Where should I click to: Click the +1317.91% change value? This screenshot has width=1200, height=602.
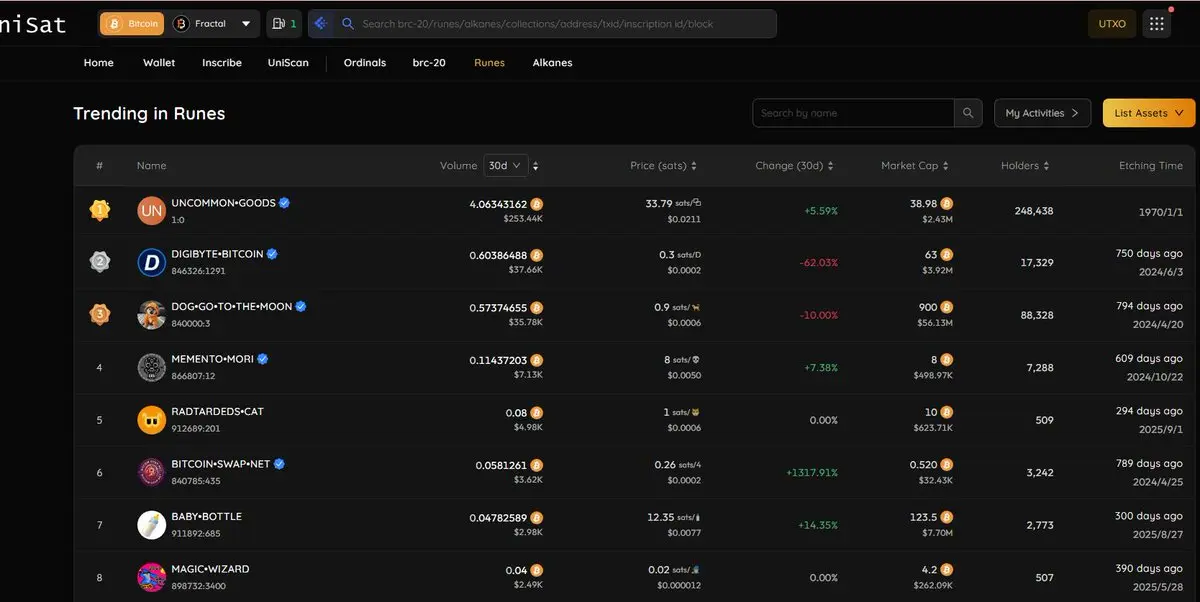pos(811,472)
